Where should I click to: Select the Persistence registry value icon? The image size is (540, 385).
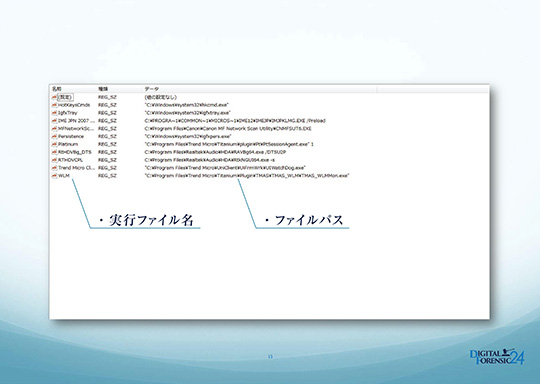tap(54, 136)
